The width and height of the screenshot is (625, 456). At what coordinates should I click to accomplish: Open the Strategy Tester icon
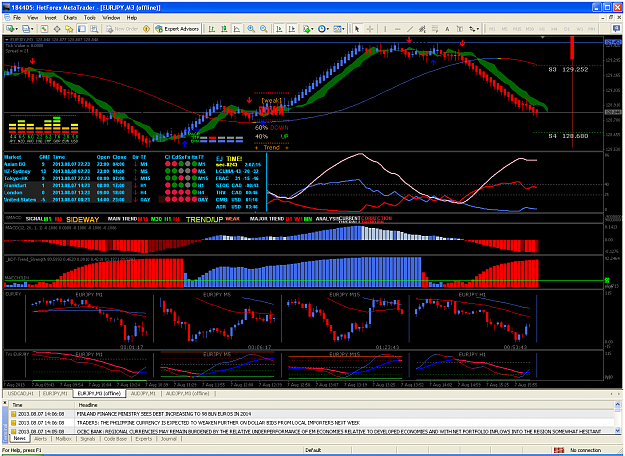(x=94, y=29)
